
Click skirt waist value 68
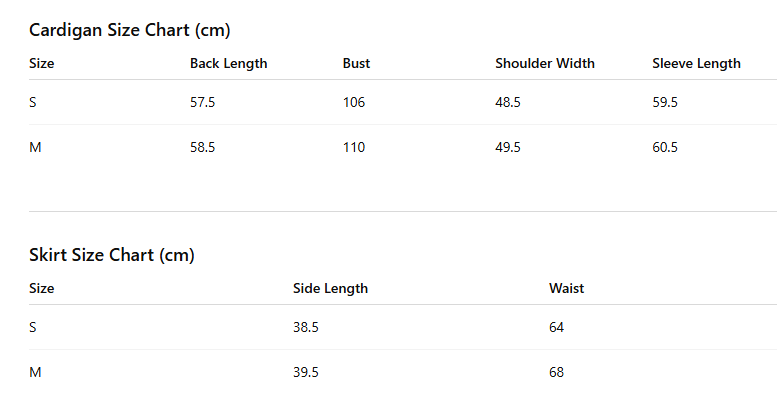[556, 372]
